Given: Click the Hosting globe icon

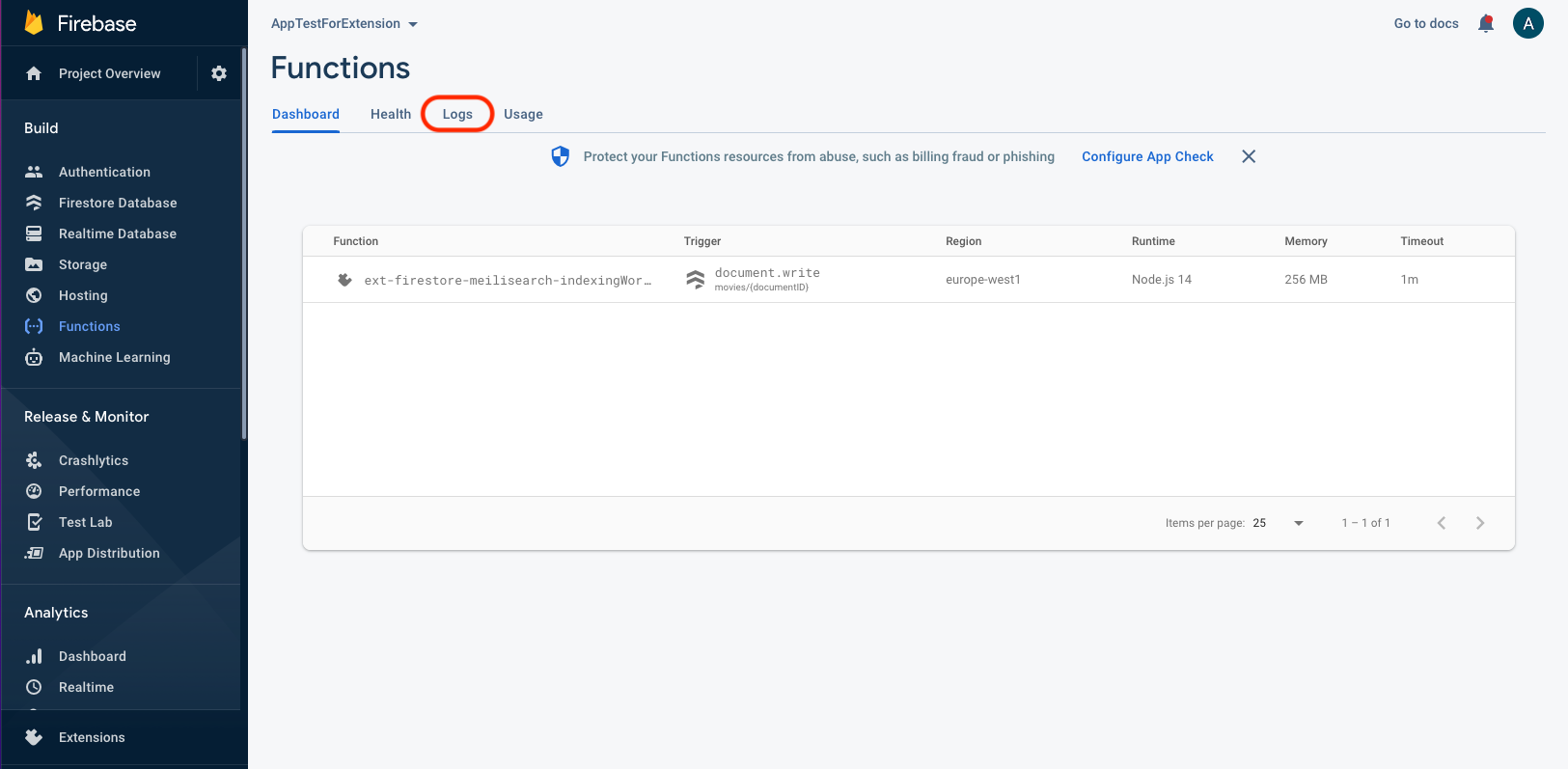Looking at the screenshot, I should tap(34, 295).
